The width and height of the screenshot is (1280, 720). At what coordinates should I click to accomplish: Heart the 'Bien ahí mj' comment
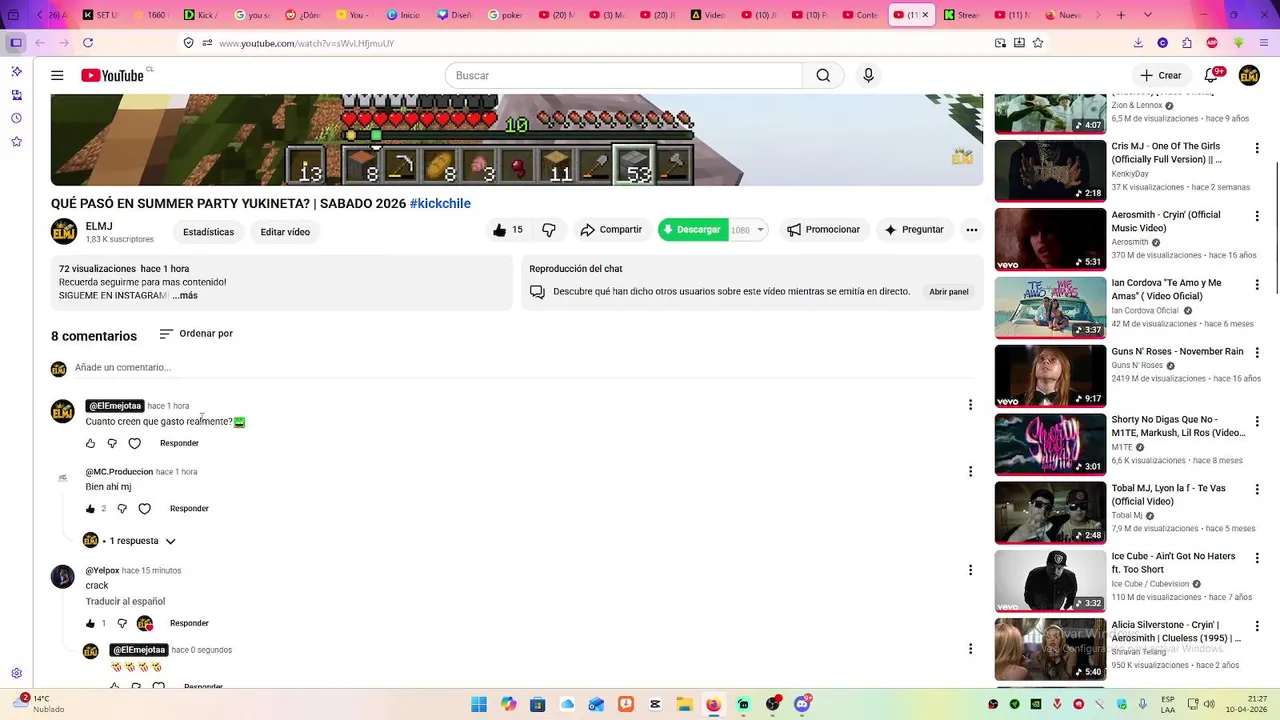[144, 509]
